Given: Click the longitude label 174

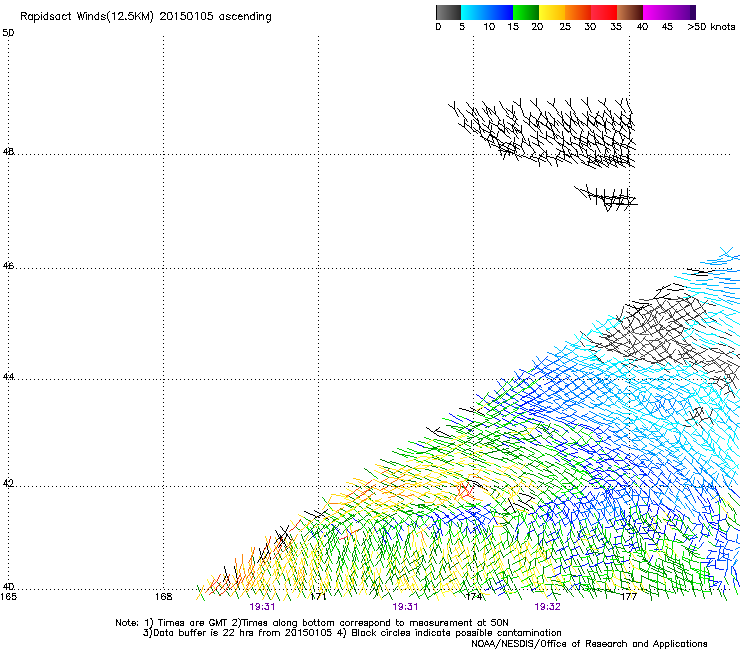Looking at the screenshot, I should (474, 597).
